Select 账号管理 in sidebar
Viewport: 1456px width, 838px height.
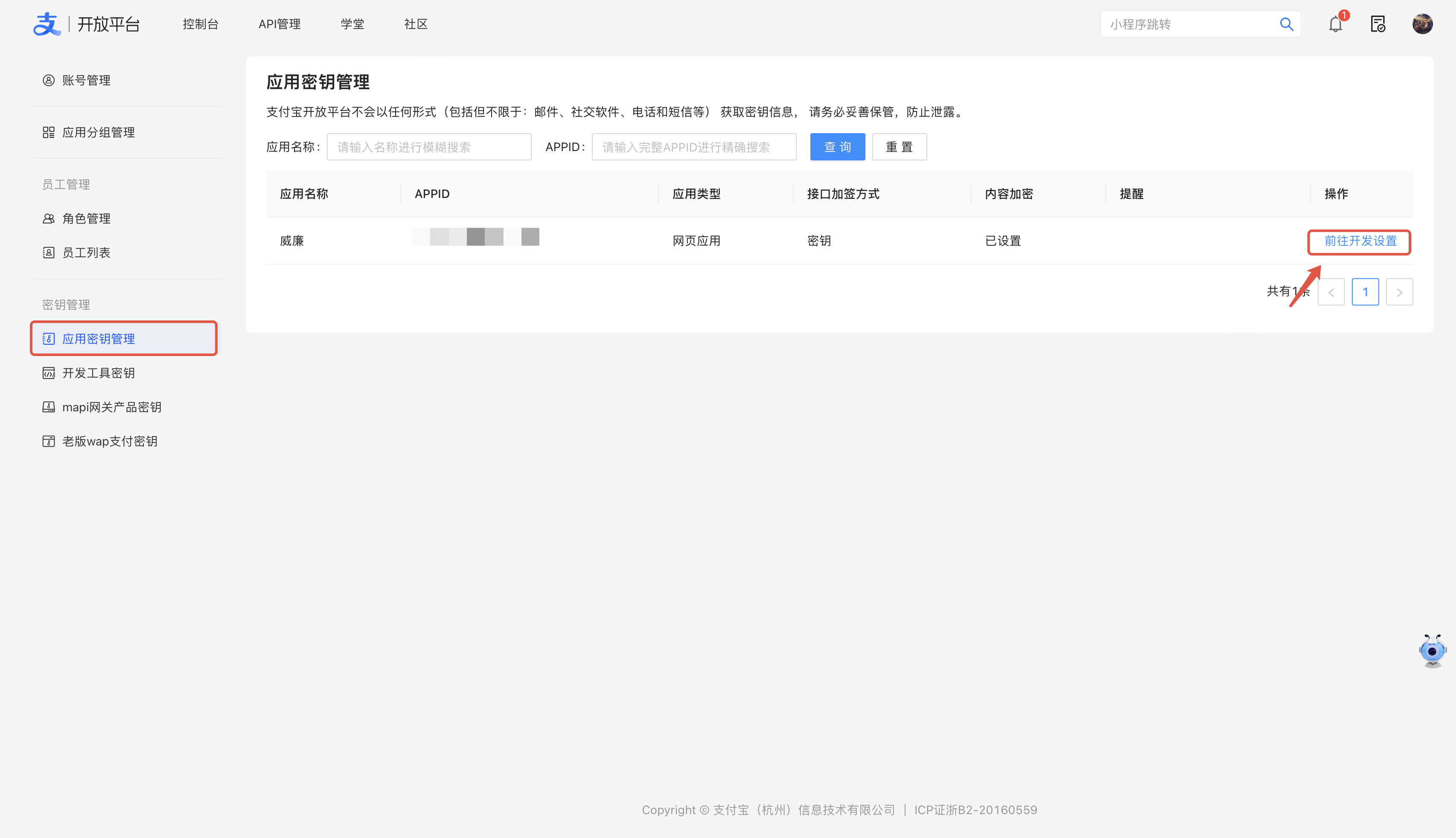pyautogui.click(x=127, y=80)
